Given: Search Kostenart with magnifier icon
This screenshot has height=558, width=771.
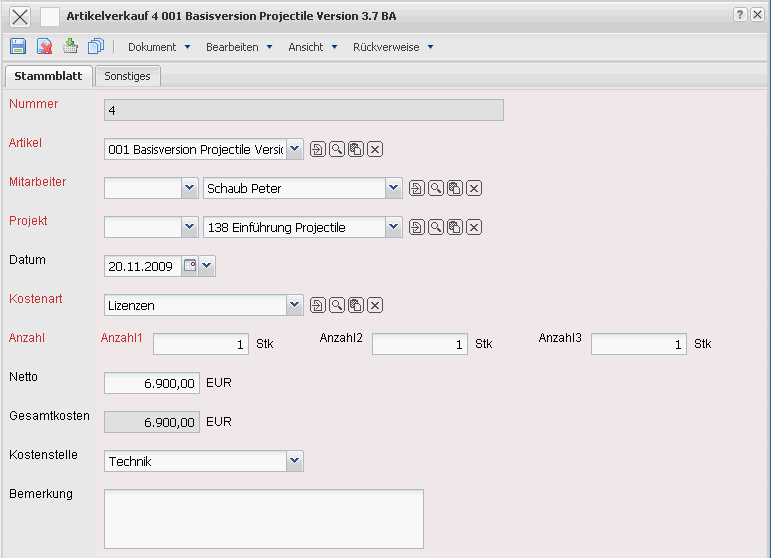Looking at the screenshot, I should pos(337,305).
